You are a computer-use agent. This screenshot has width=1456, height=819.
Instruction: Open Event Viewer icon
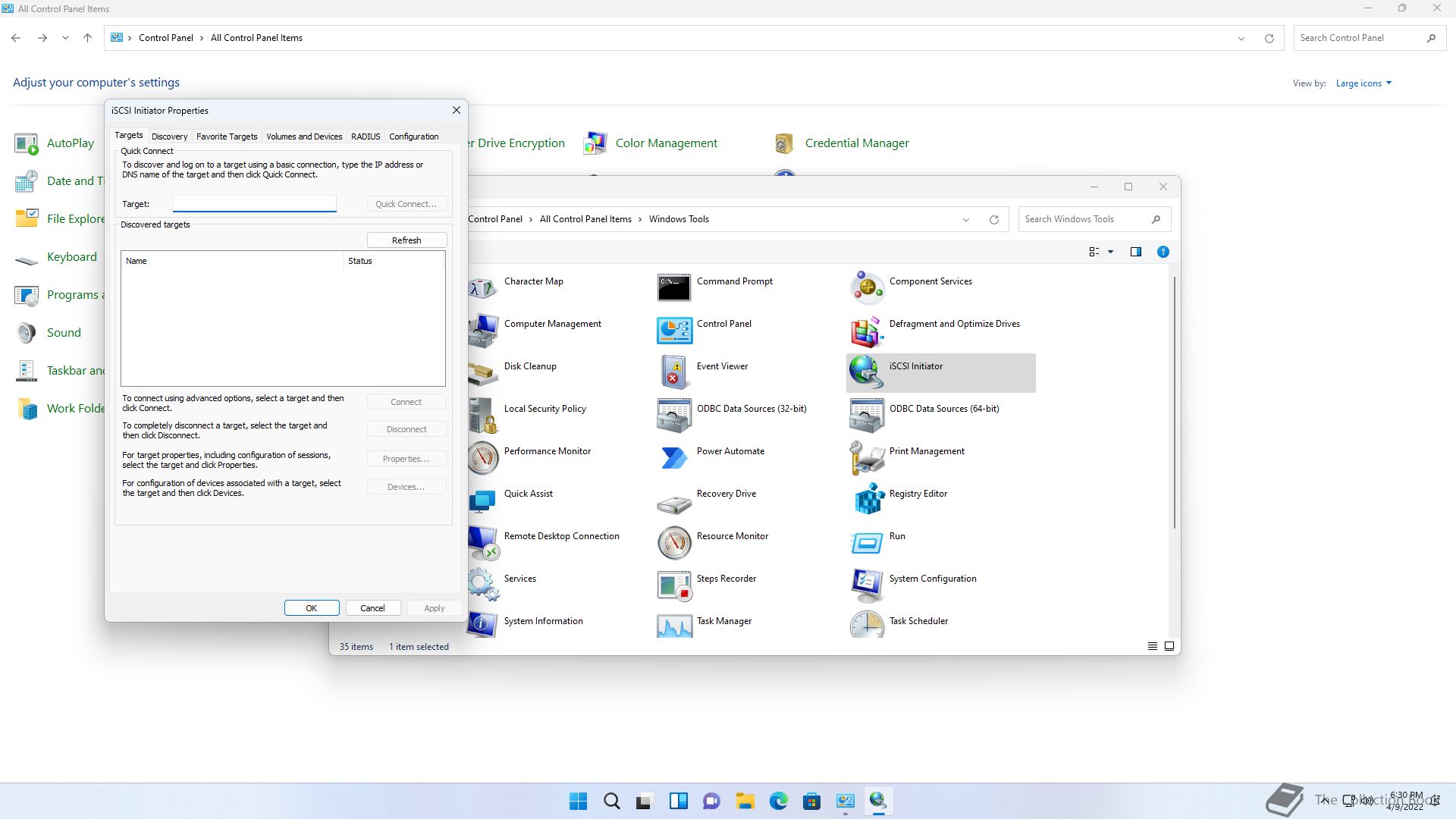(673, 372)
